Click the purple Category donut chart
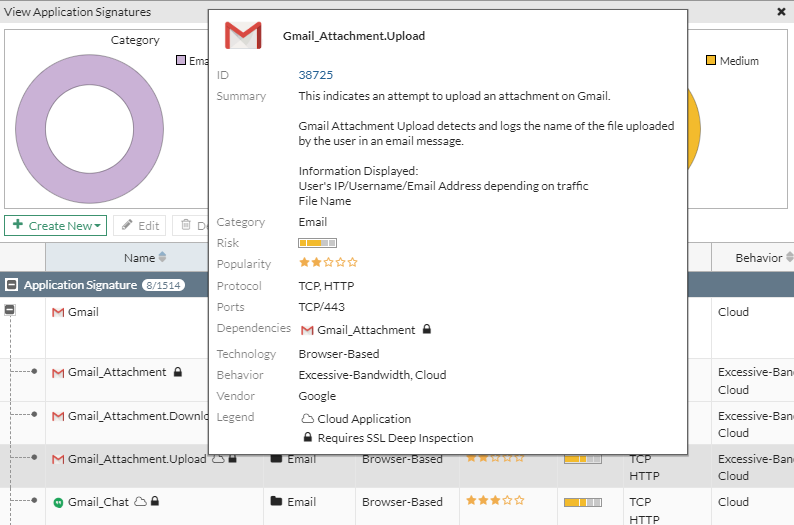The image size is (794, 525). coord(89,129)
